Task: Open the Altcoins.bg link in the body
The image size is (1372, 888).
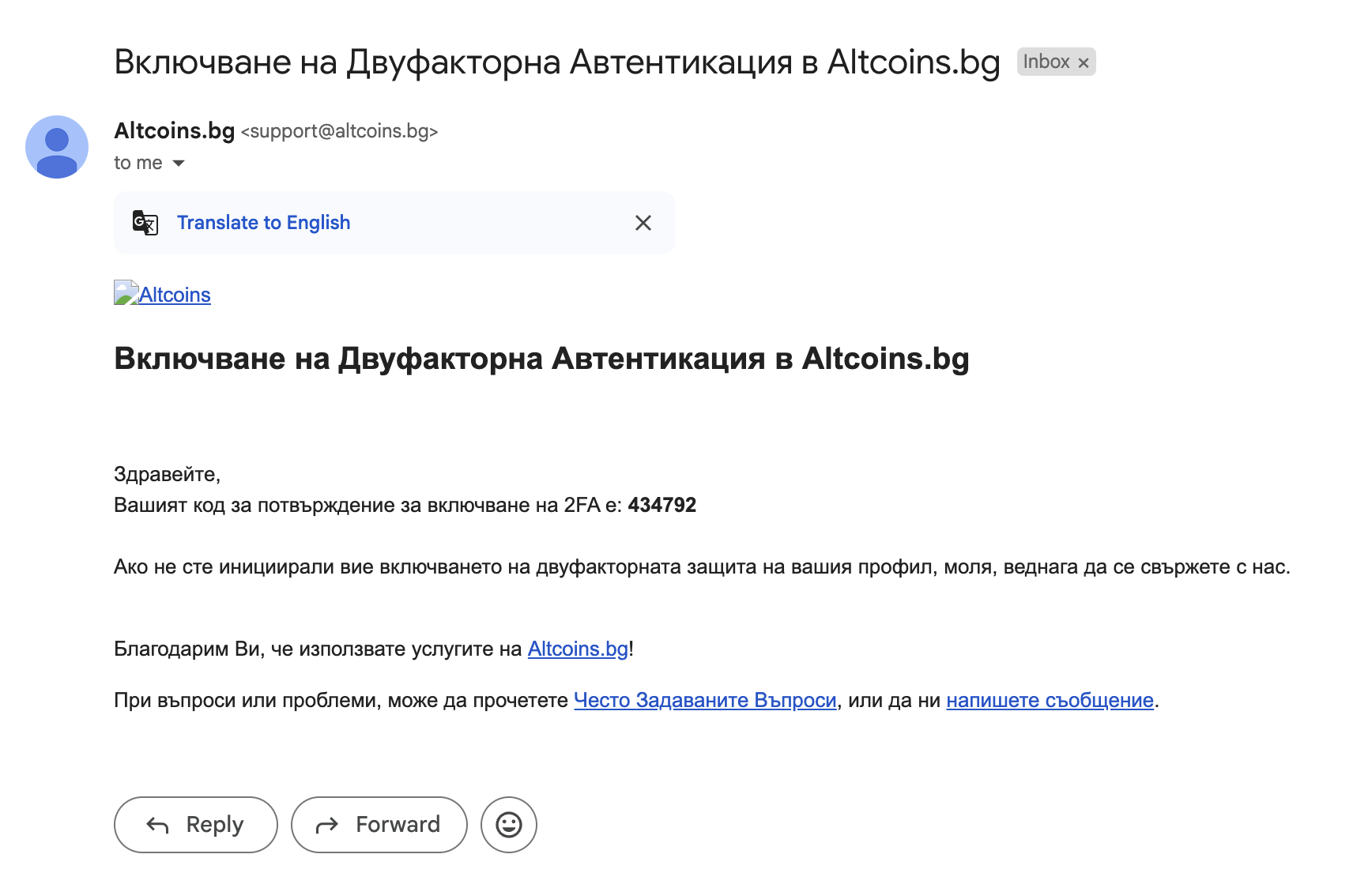Action: [578, 649]
